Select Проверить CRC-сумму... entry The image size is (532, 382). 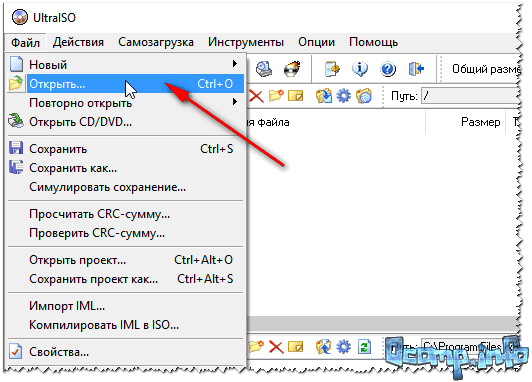pos(126,233)
